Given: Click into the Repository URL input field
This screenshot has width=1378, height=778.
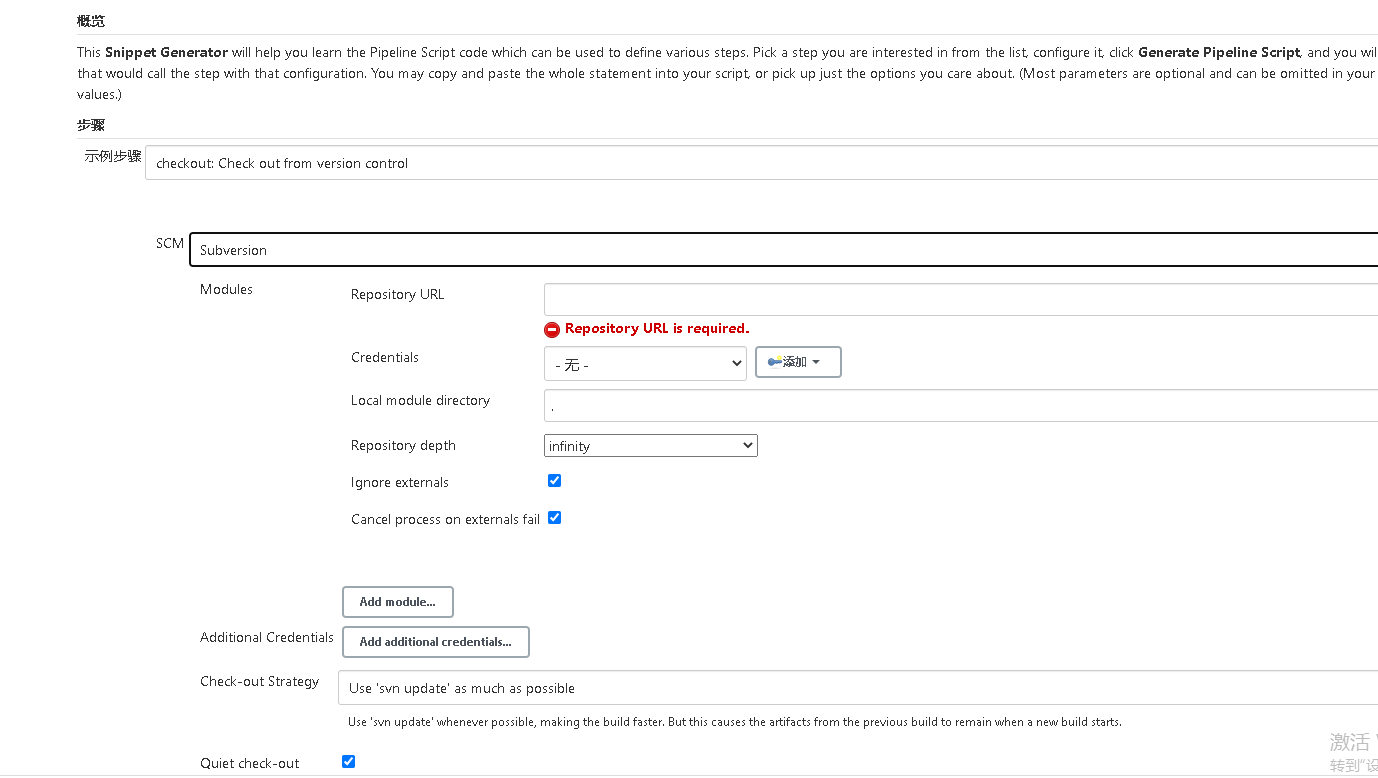Looking at the screenshot, I should [961, 299].
